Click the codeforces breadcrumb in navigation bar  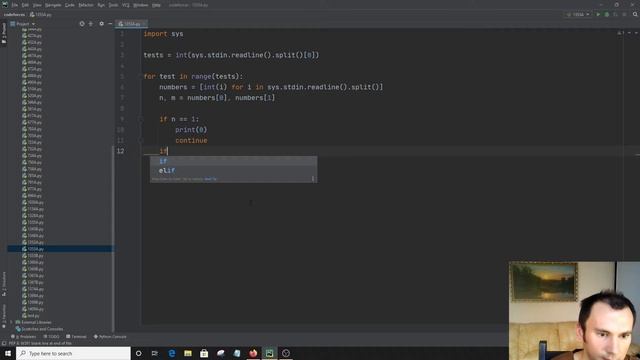[x=14, y=14]
